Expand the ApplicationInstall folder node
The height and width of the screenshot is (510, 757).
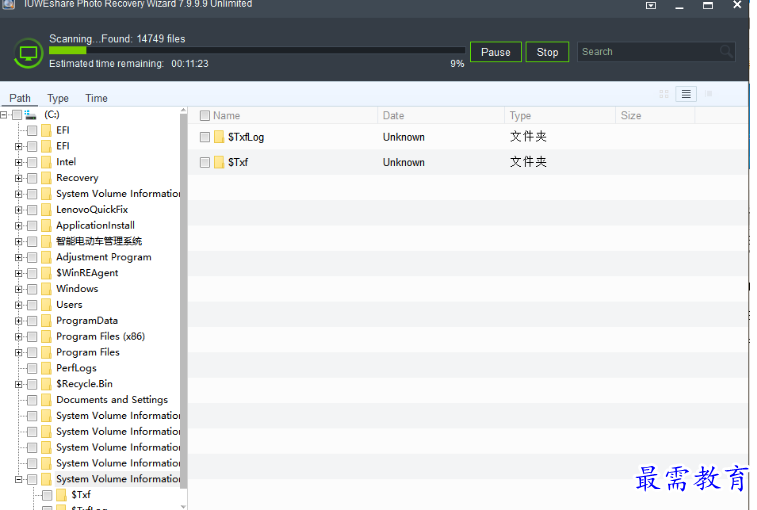pos(18,226)
